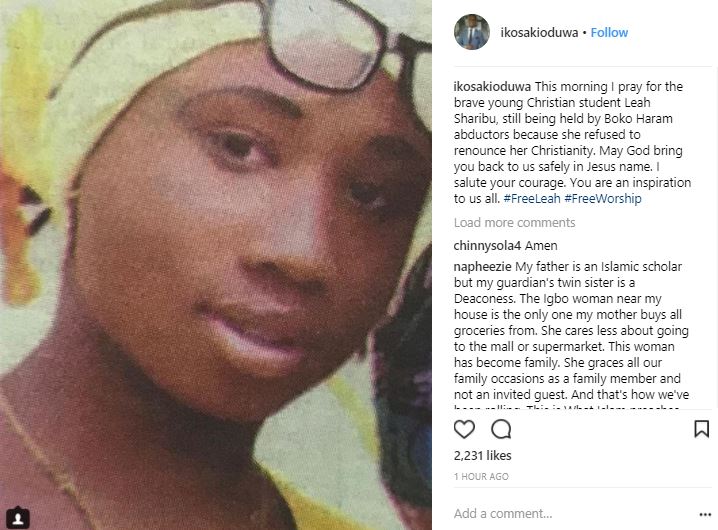Visit commenter chinnysola4's profile

coord(487,246)
